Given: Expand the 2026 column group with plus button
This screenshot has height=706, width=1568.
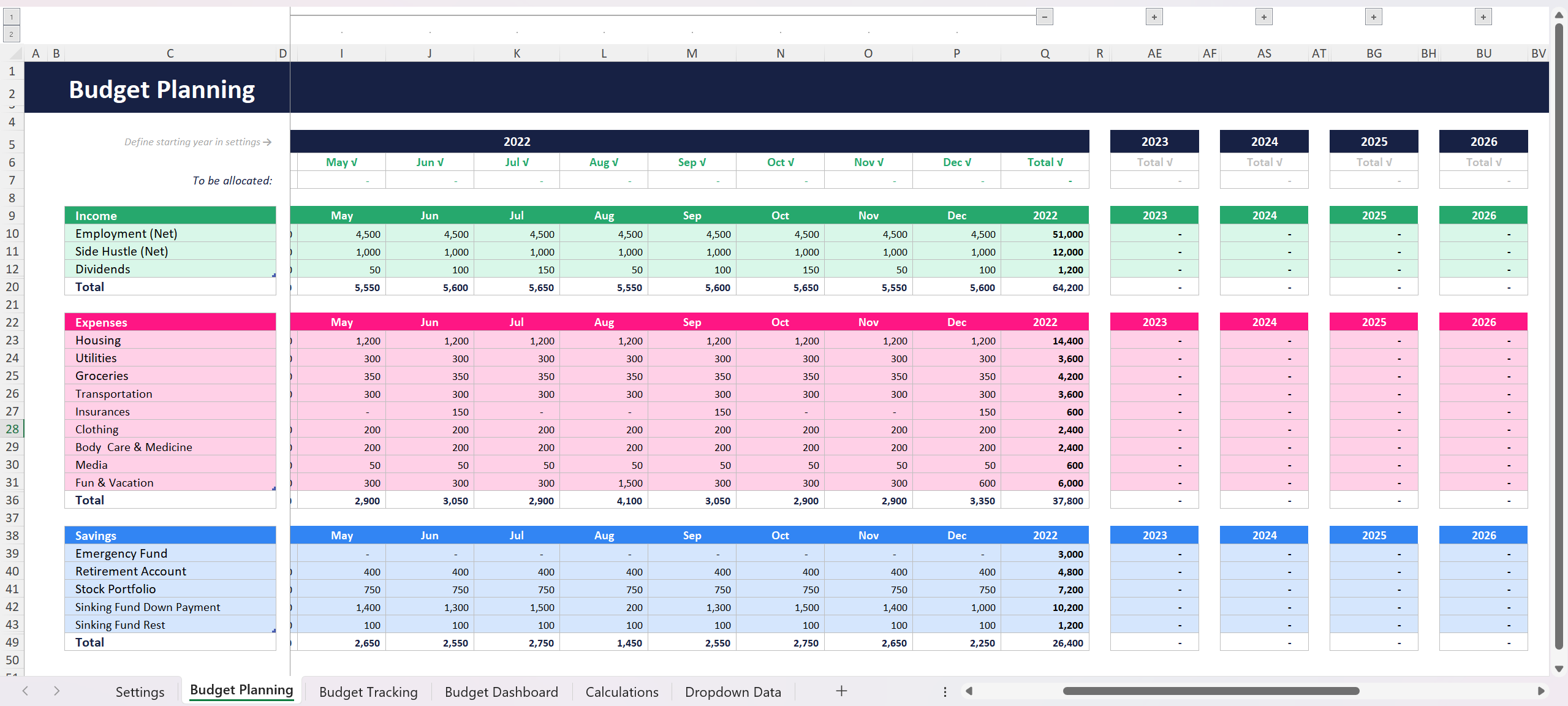Looking at the screenshot, I should coord(1483,17).
